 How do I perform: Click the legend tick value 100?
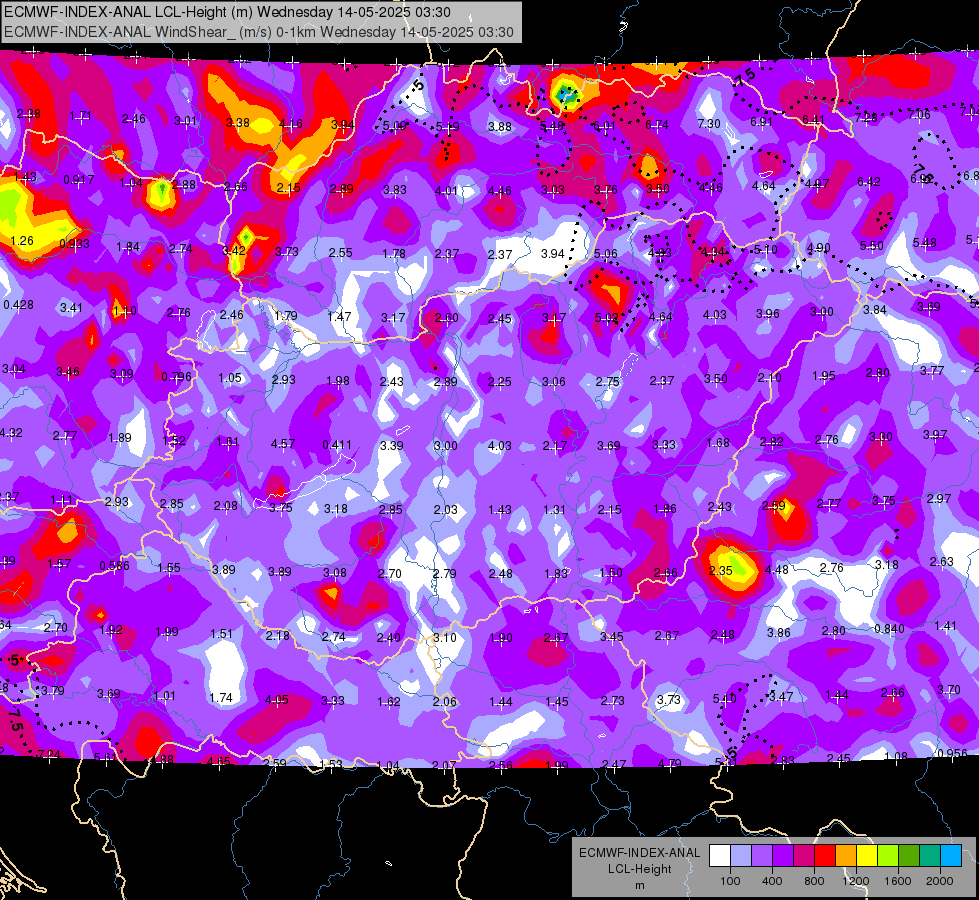[730, 881]
